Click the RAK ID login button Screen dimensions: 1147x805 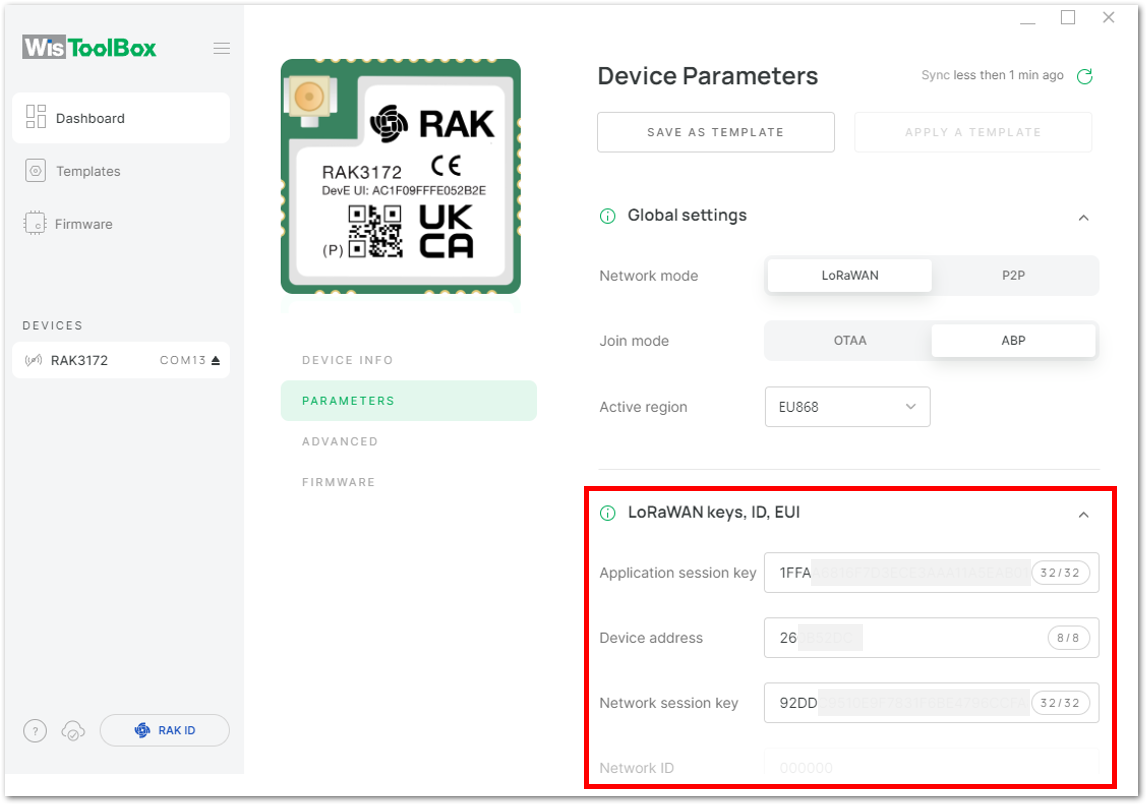point(165,730)
